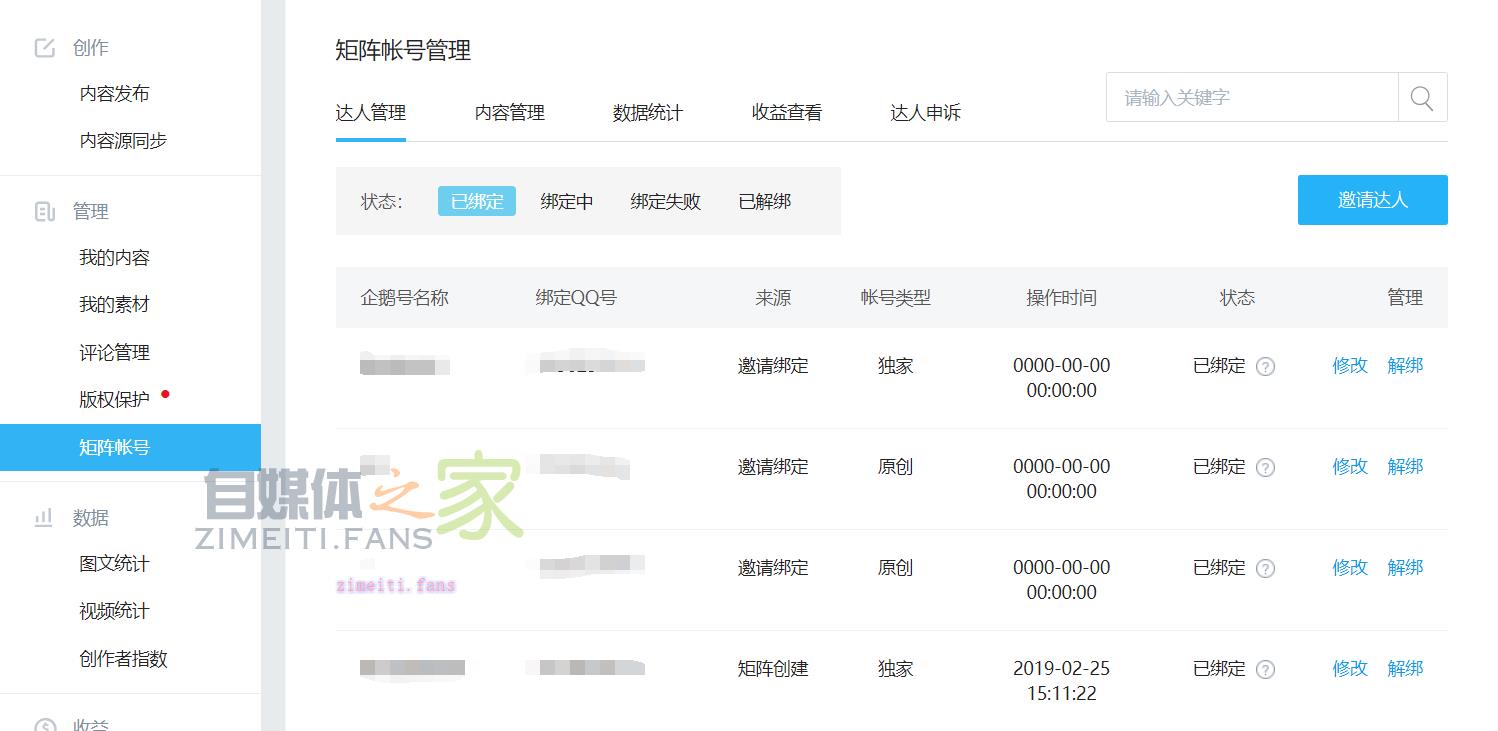Filter by 已解绑 status

point(765,201)
